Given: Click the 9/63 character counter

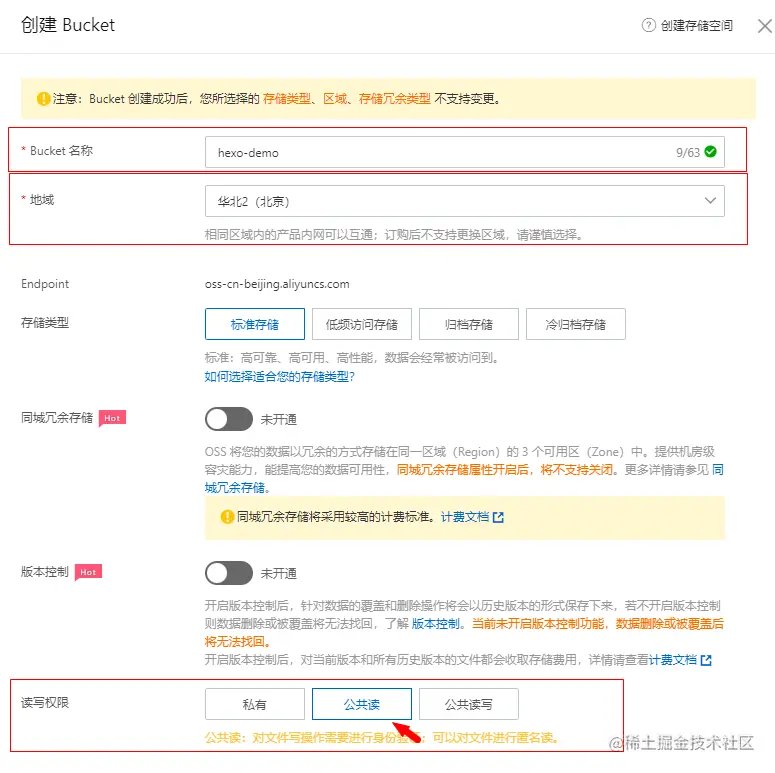Looking at the screenshot, I should click(x=688, y=153).
